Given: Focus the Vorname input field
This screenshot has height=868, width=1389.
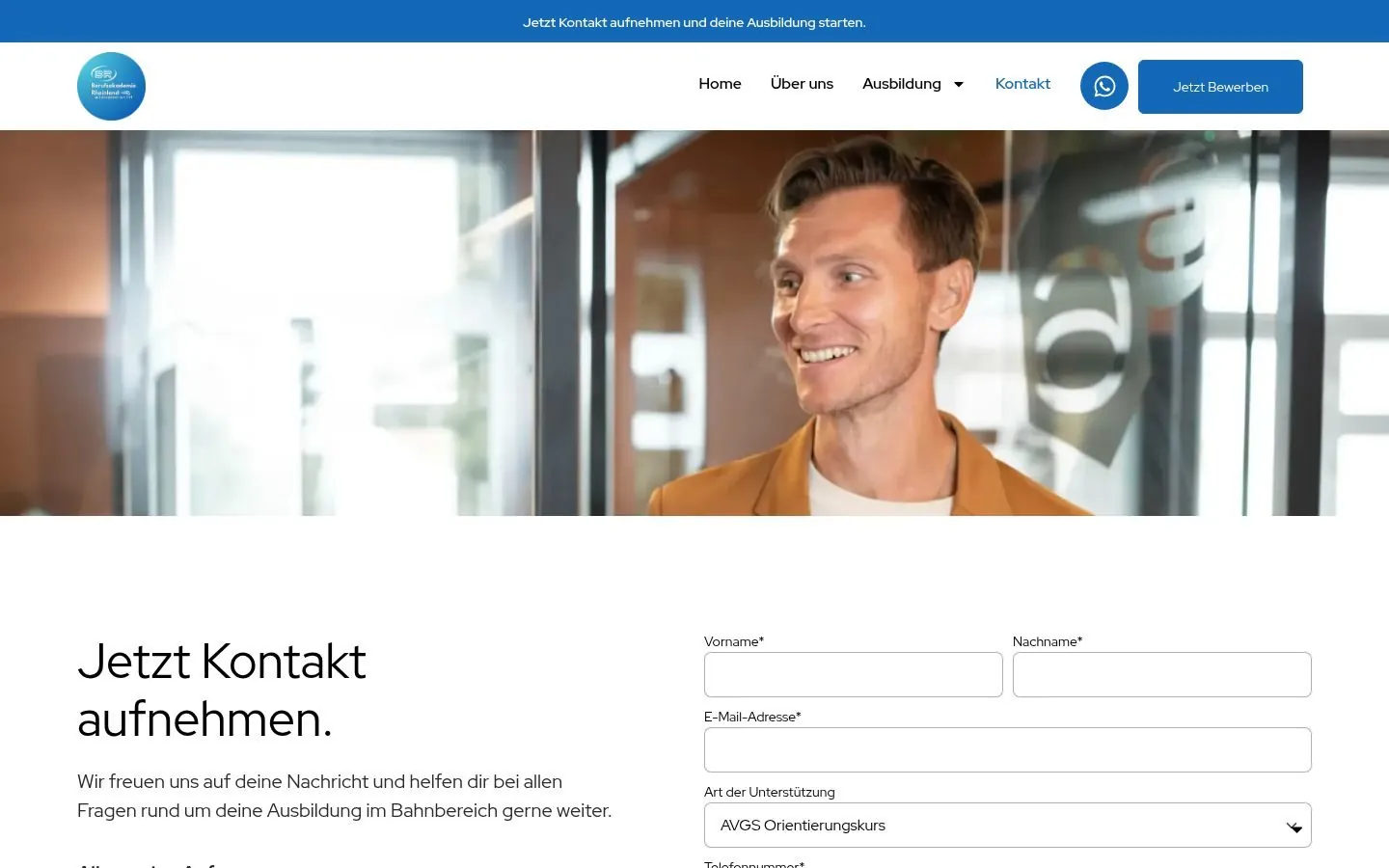Looking at the screenshot, I should [854, 674].
